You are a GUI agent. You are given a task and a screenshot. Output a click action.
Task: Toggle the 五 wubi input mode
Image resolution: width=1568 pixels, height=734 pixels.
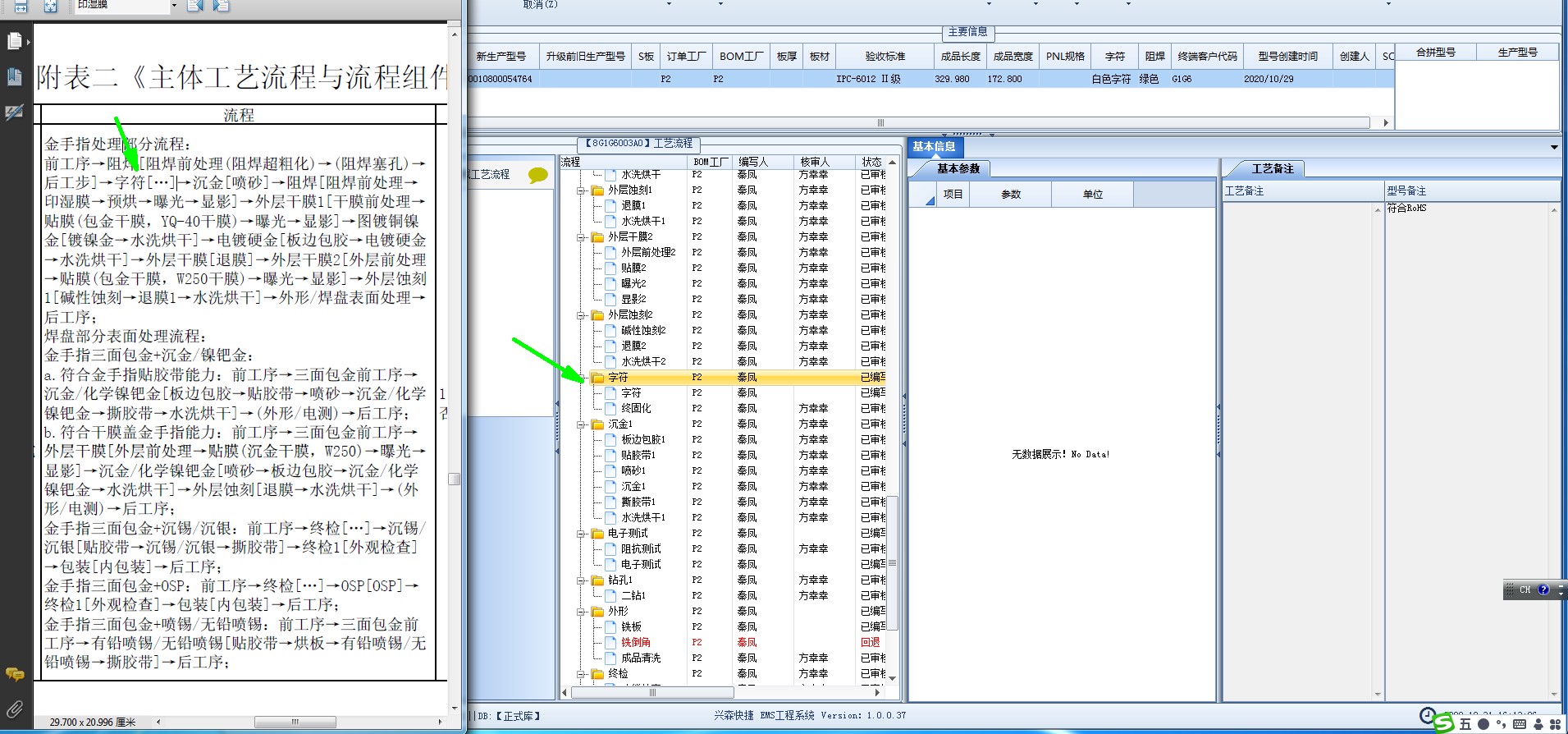1465,724
